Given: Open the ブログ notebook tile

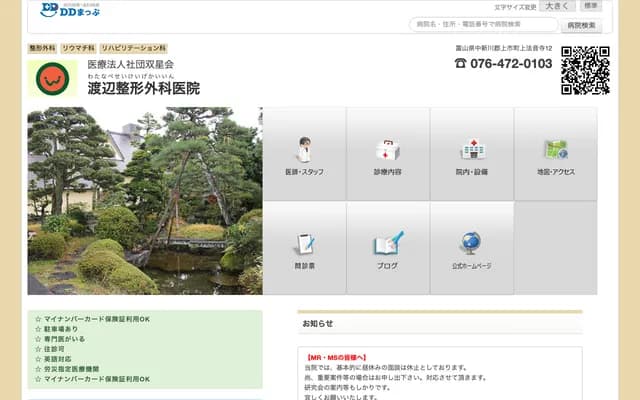Looking at the screenshot, I should point(388,248).
